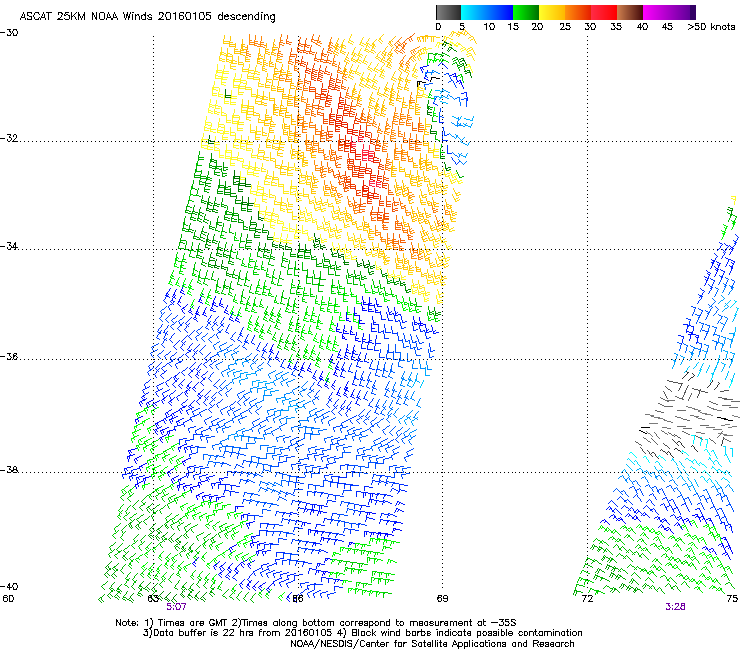The height and width of the screenshot is (650, 740).
Task: Click the '3:28' swath time label
Action: (x=675, y=607)
